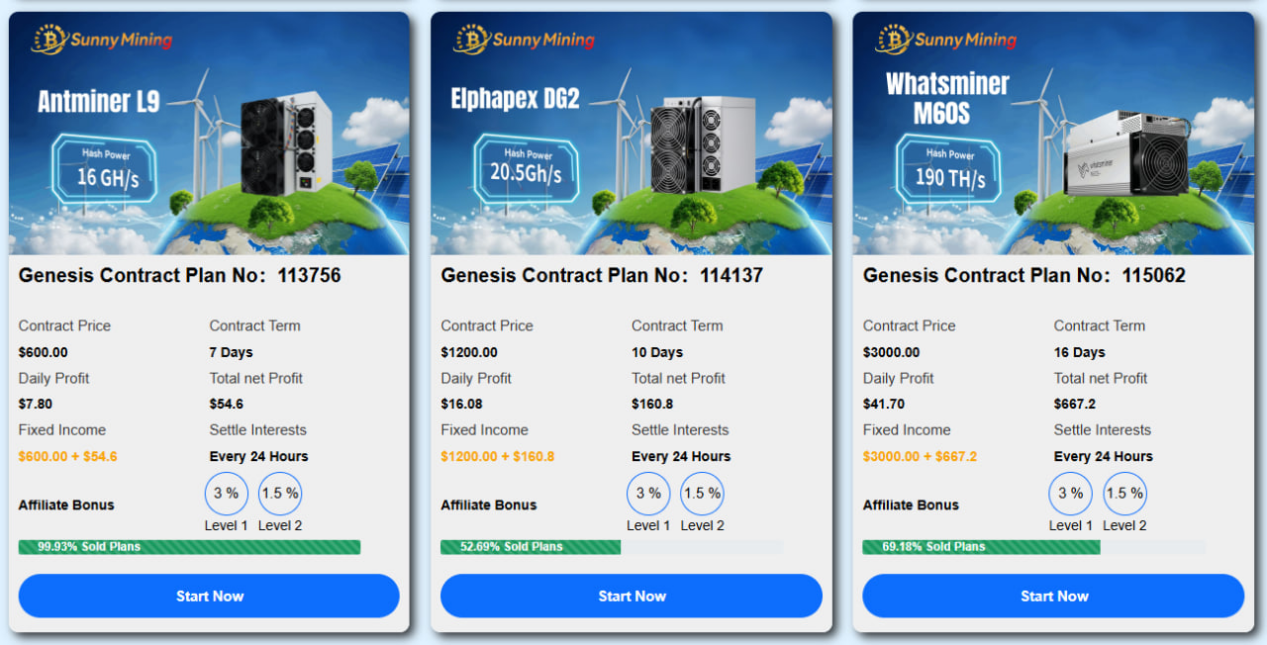The height and width of the screenshot is (645, 1267).
Task: Click the 3% Level 1 badge for plan 113756
Action: pos(226,493)
